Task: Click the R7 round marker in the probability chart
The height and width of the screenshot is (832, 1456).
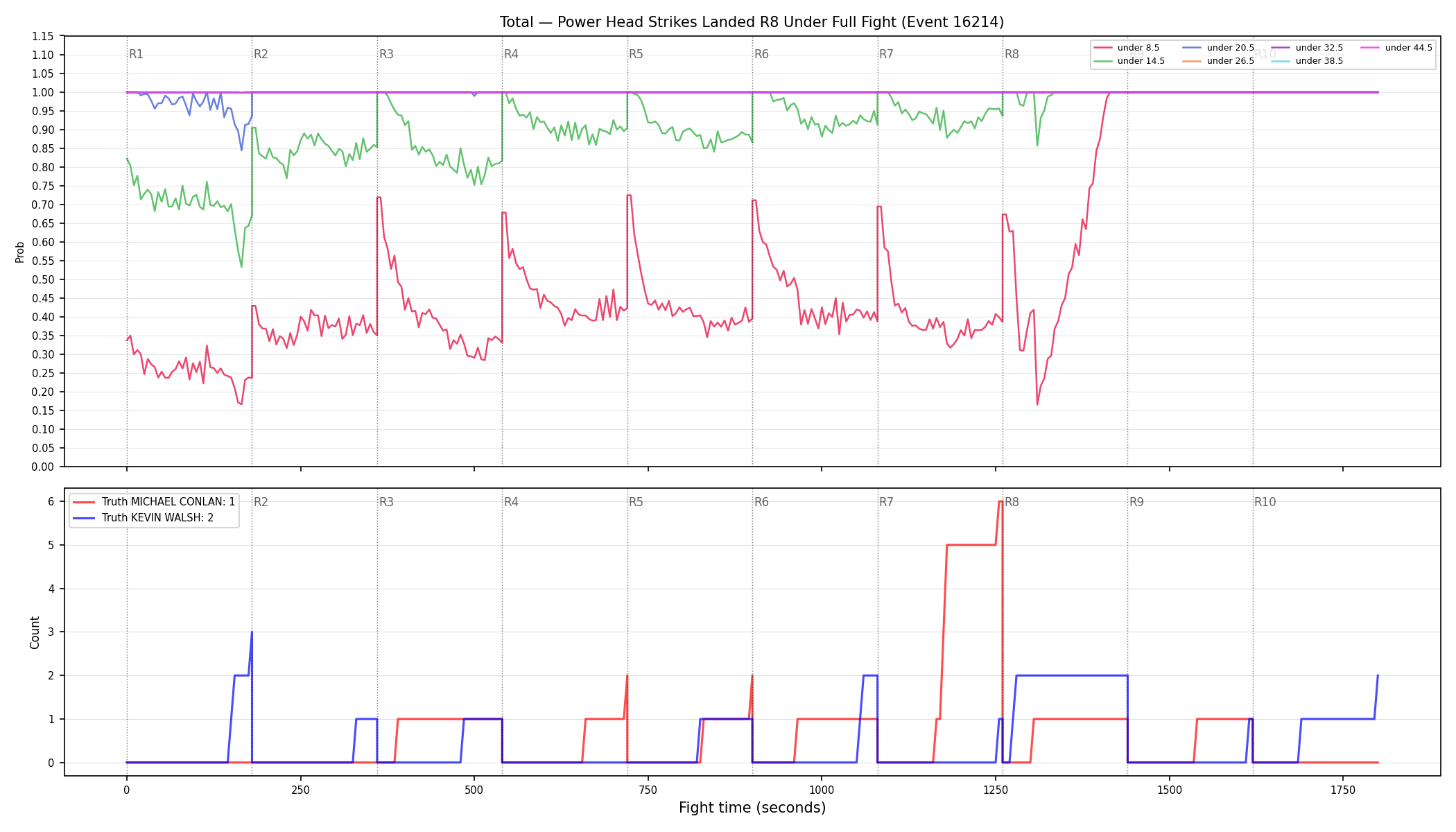Action: click(886, 54)
